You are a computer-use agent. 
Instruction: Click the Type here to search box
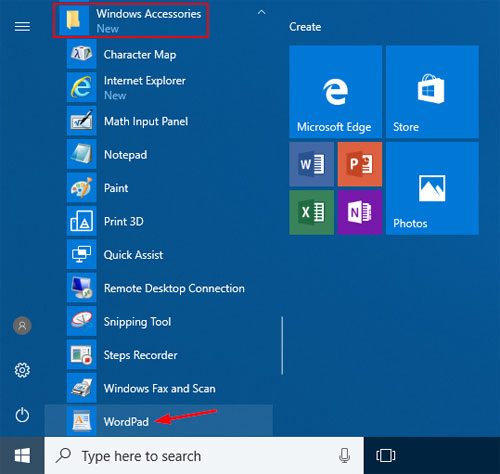pyautogui.click(x=204, y=455)
